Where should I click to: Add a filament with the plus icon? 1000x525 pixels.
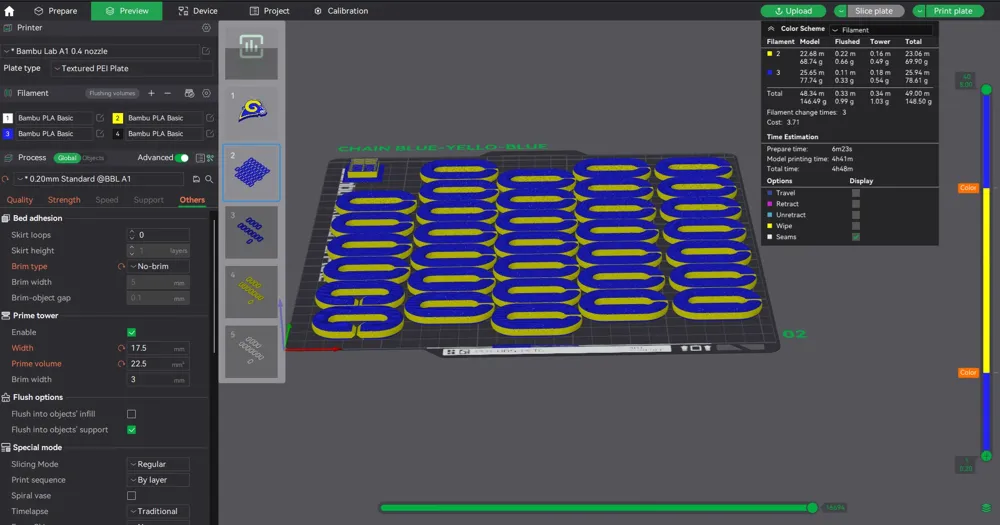[x=152, y=93]
